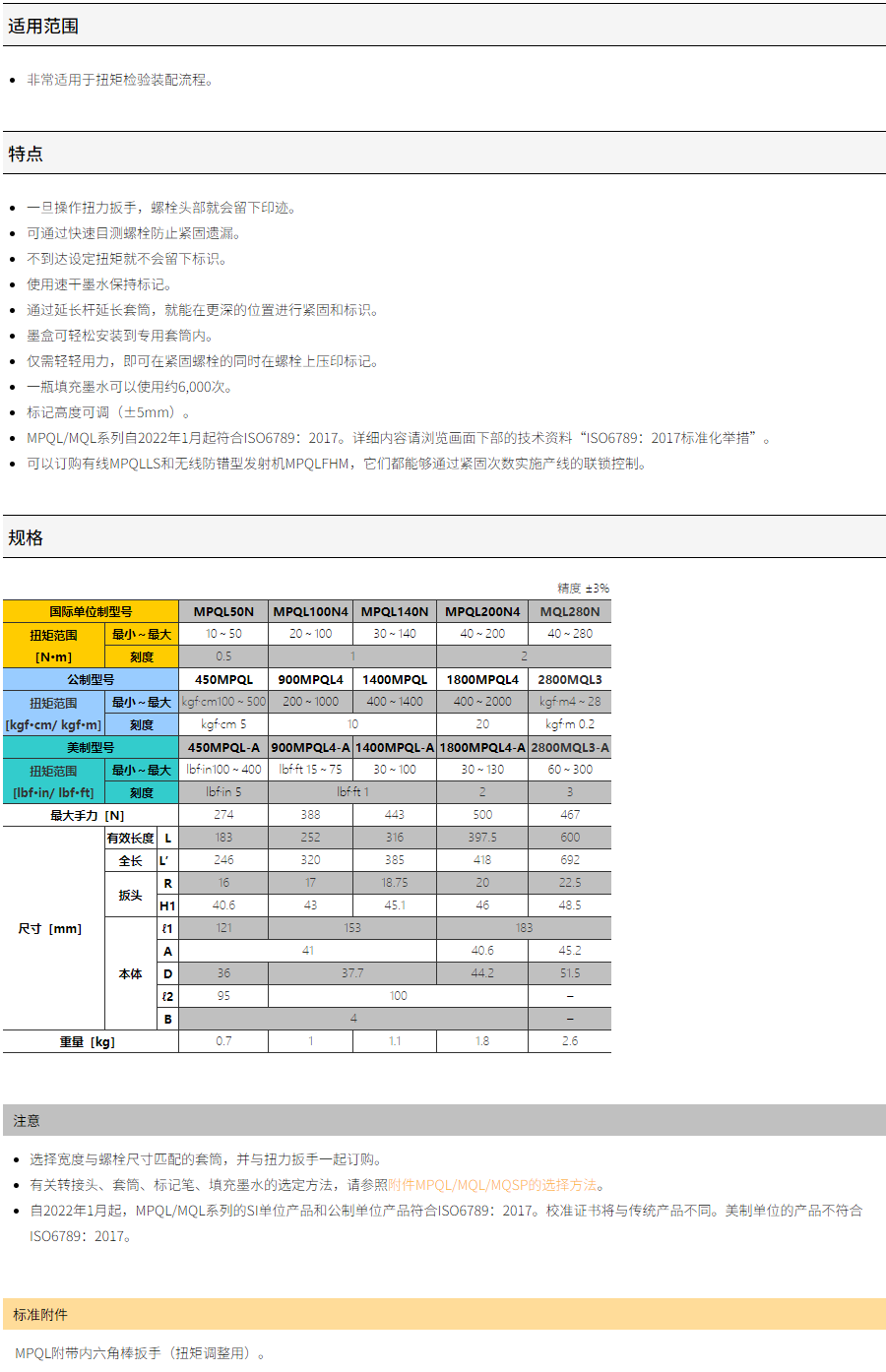Select the bullet 非常适用于扭矩检验装配流程

click(x=120, y=80)
